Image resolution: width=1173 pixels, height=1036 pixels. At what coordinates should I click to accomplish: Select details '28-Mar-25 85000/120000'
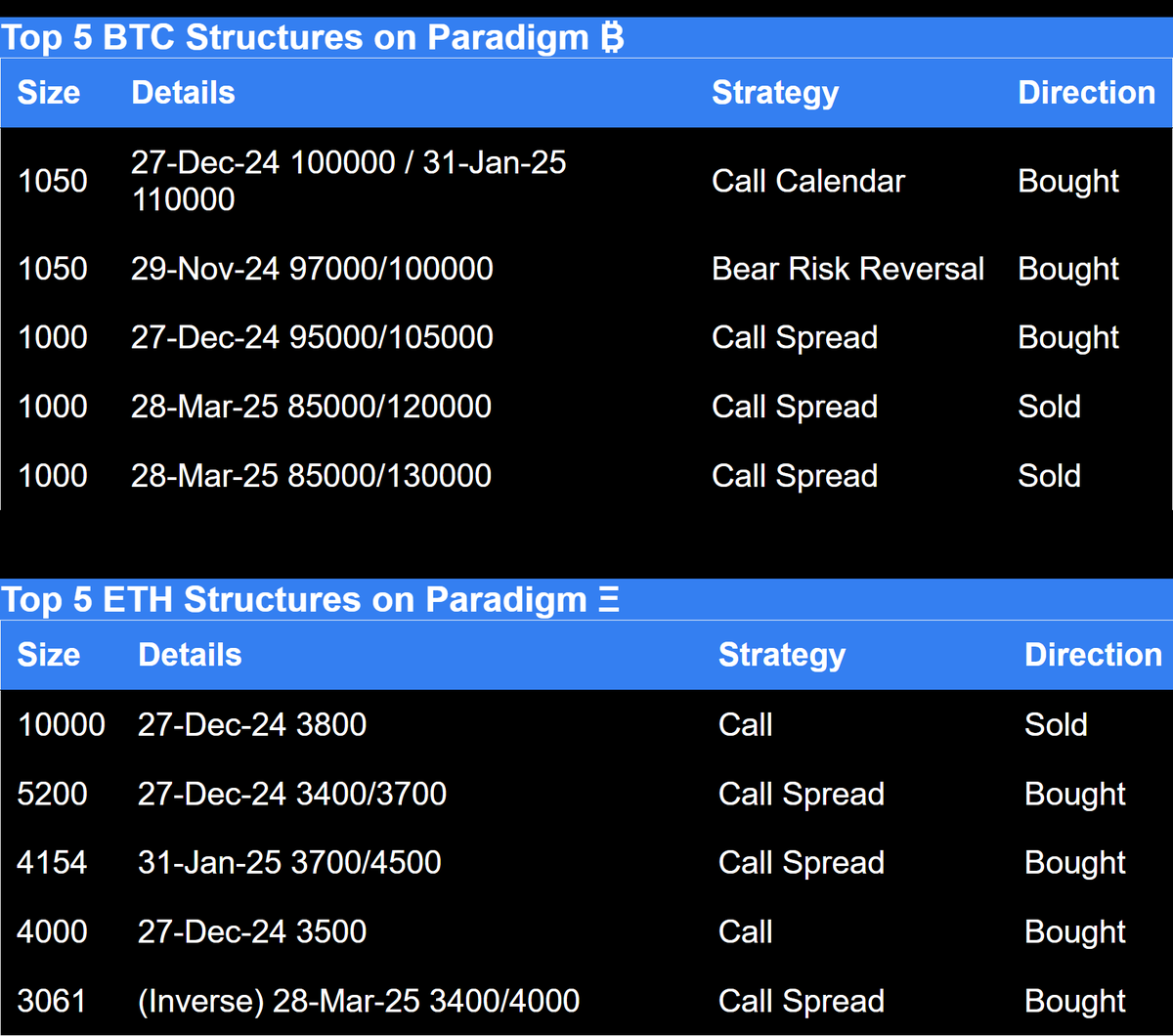click(311, 407)
